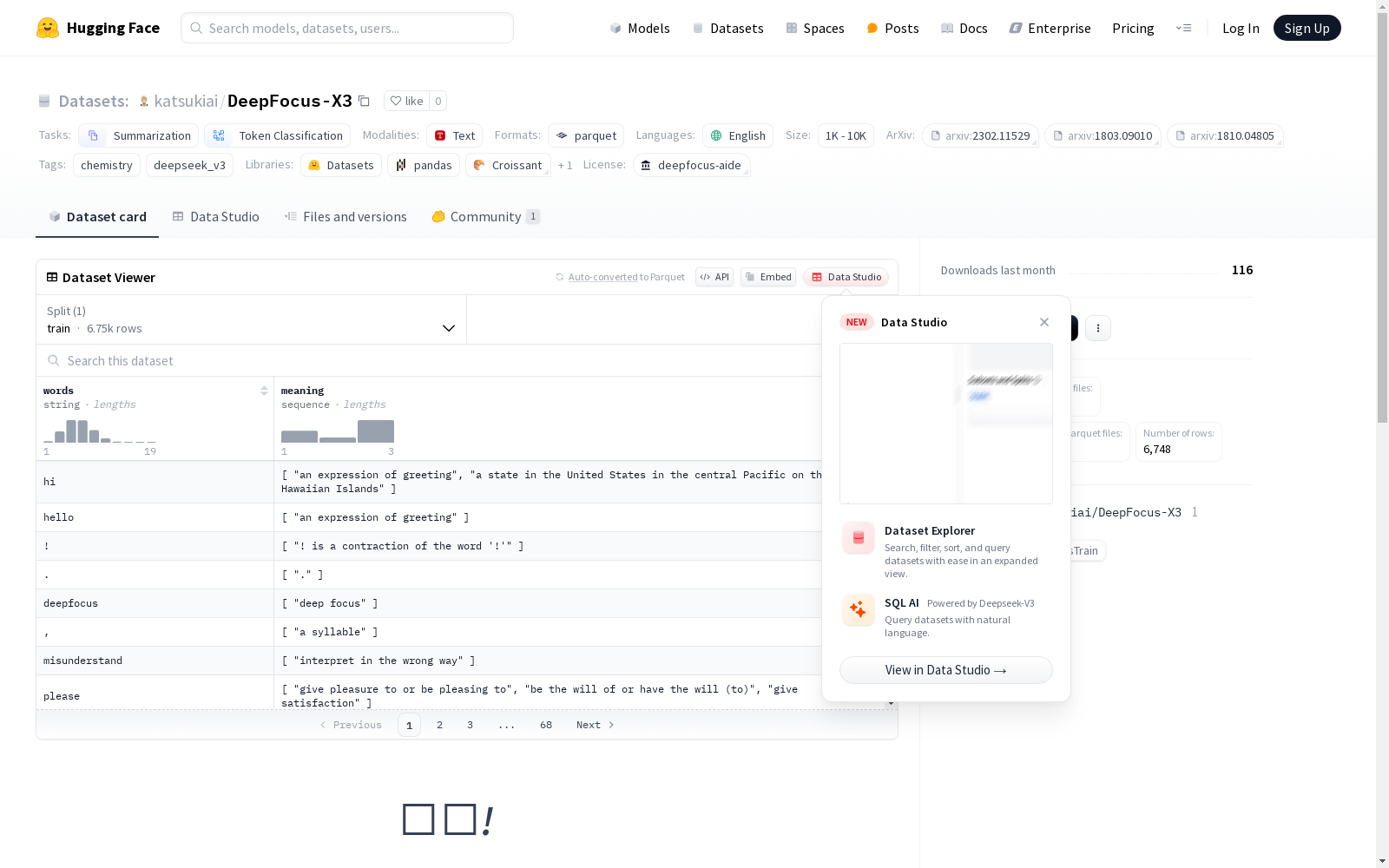Go to page 2 of the dataset
This screenshot has width=1389, height=868.
tap(440, 725)
